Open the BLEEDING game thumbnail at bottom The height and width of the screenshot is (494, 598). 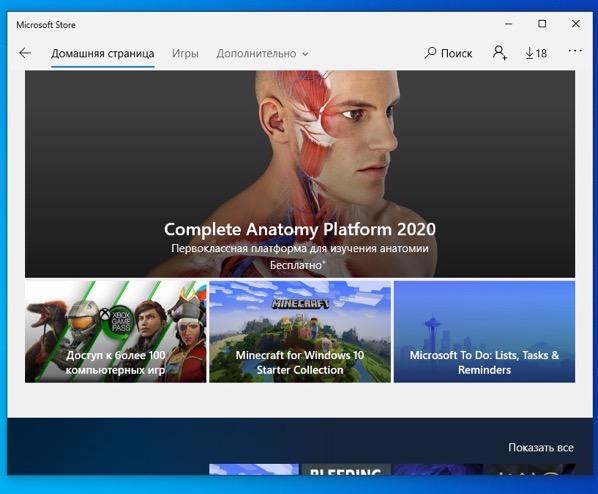point(346,470)
